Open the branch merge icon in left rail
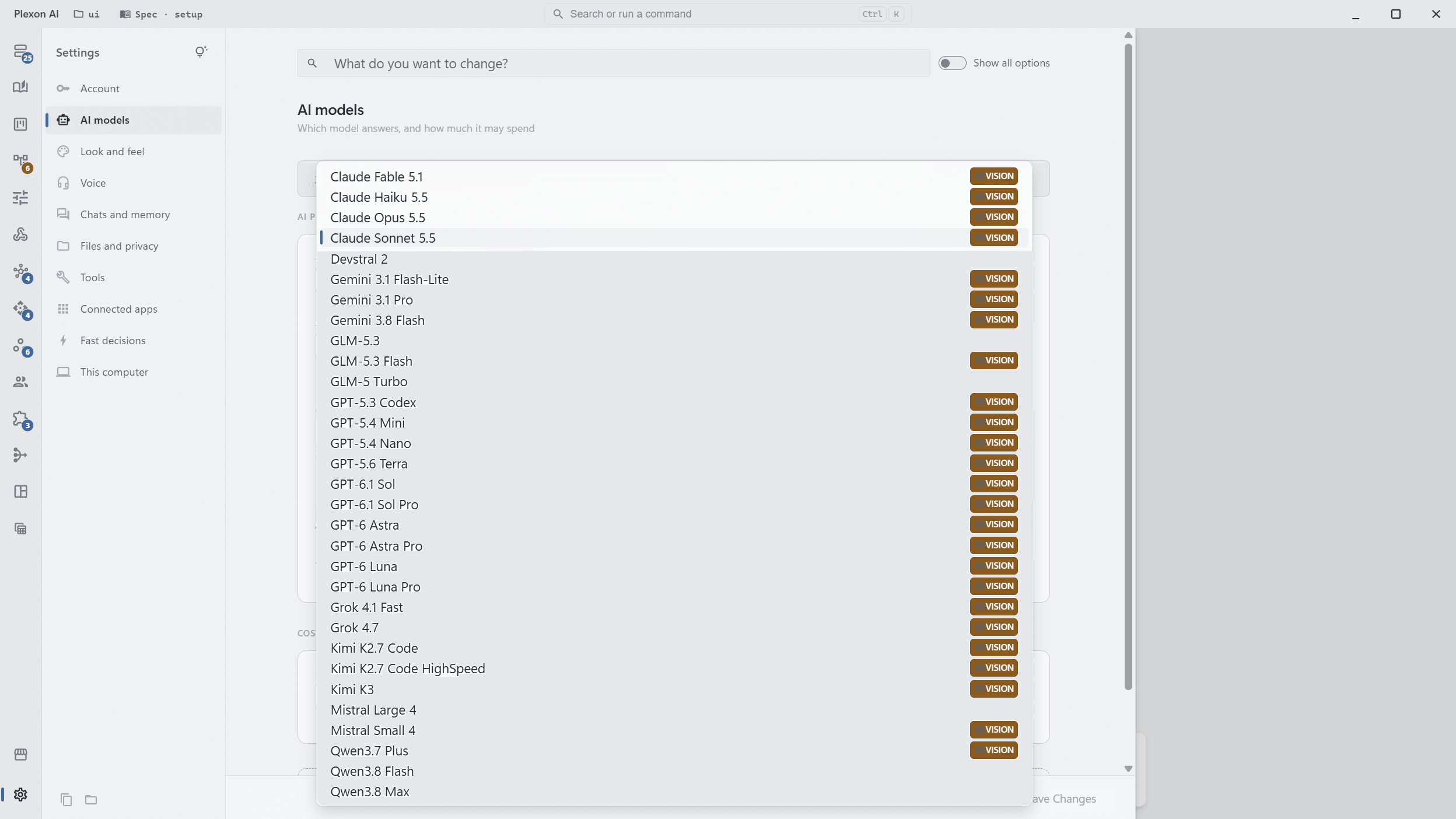Viewport: 1456px width, 819px height. pos(20,455)
